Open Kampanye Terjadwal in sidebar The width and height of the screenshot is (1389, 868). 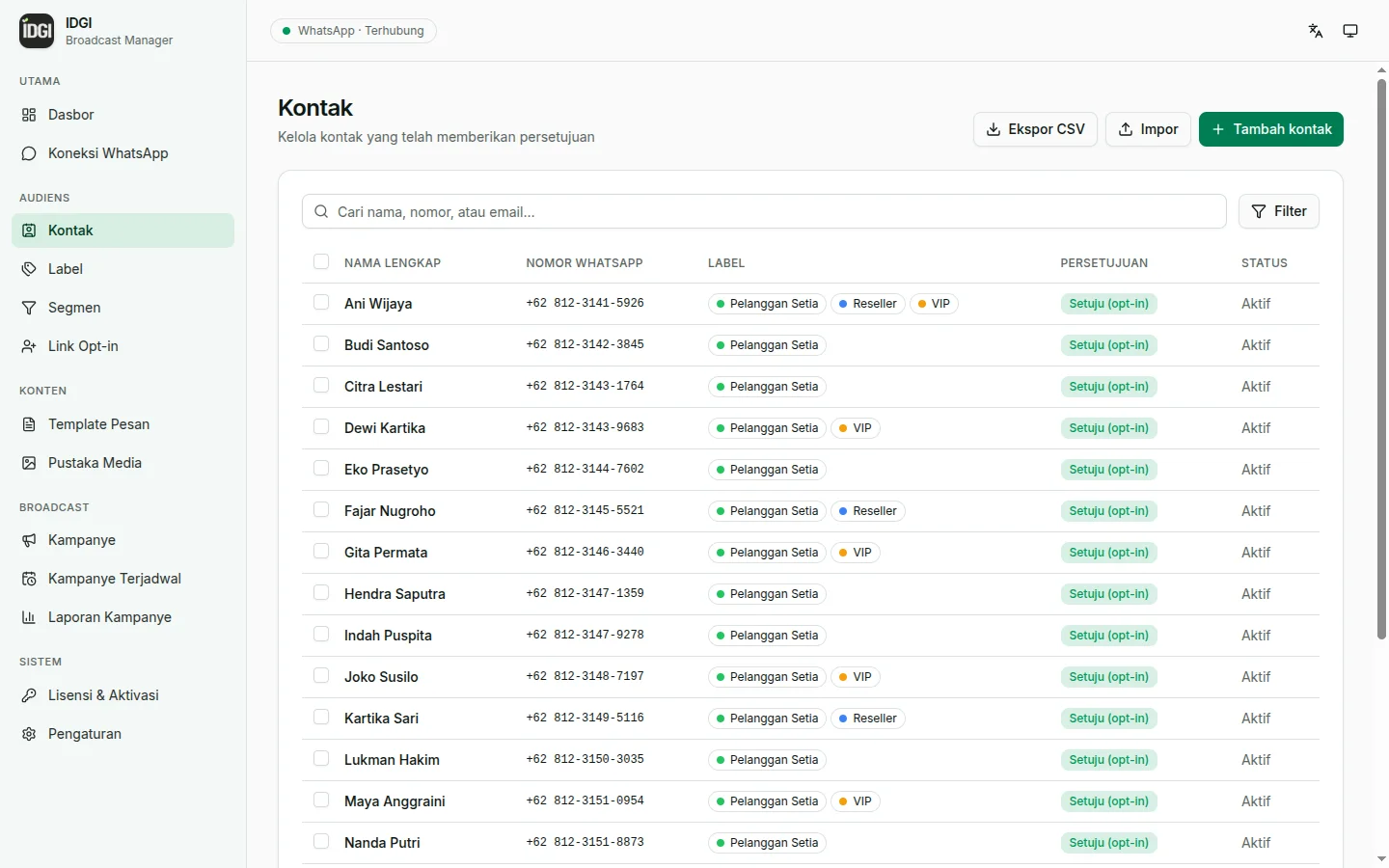123,579
